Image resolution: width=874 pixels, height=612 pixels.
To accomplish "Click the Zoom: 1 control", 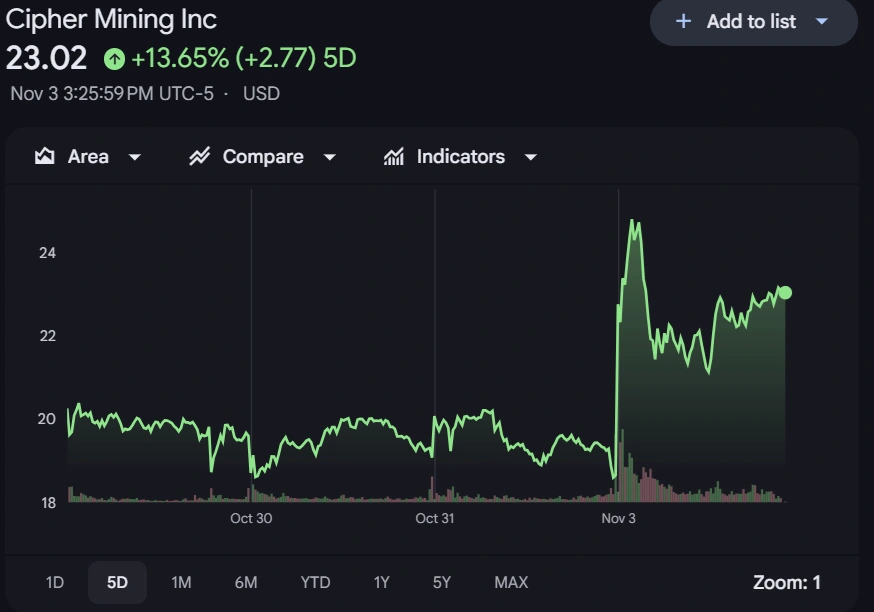I will point(786,582).
